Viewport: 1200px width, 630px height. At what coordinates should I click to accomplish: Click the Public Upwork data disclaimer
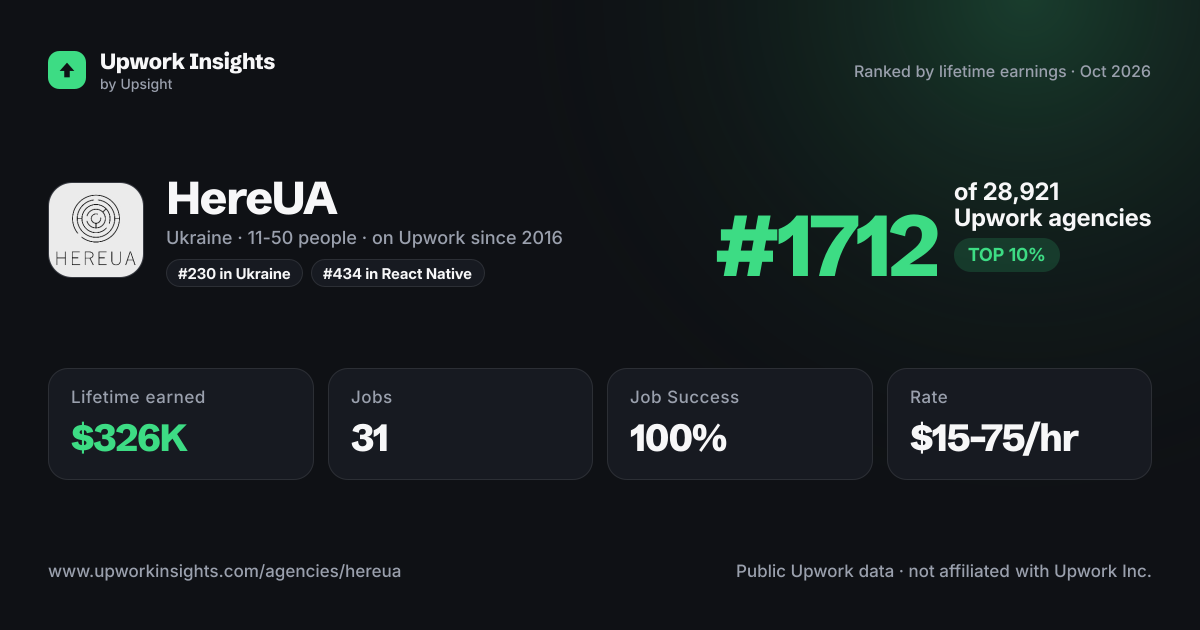[x=944, y=572]
